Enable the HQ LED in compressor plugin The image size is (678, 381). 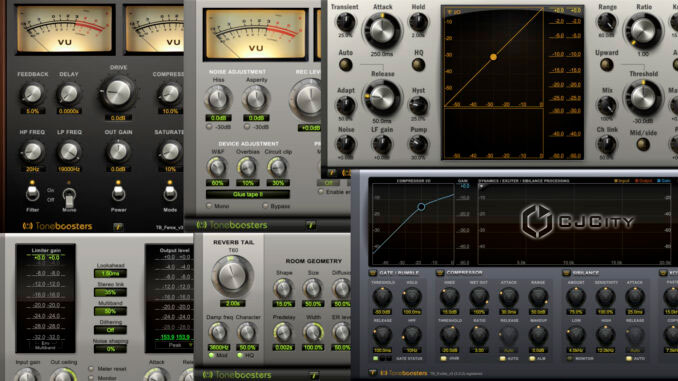click(418, 65)
